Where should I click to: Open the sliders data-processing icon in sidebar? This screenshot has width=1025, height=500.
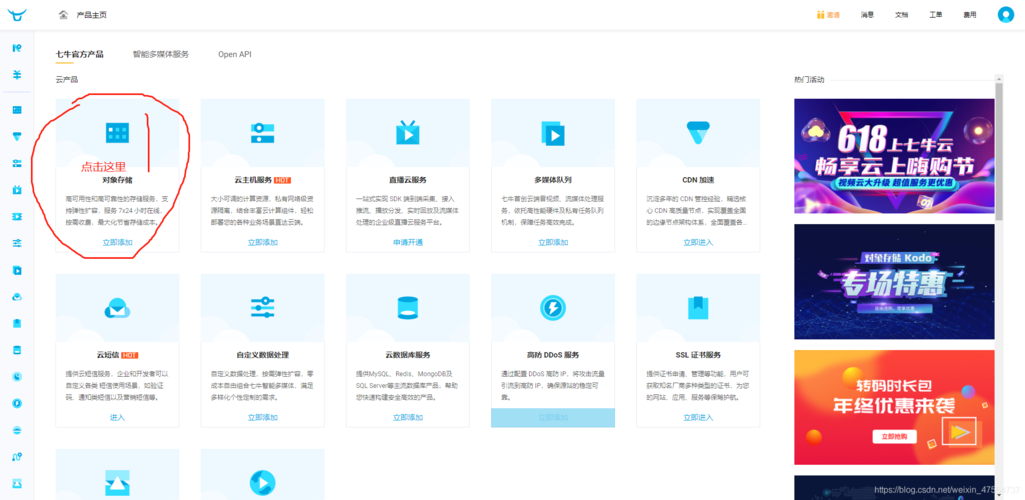[18, 243]
